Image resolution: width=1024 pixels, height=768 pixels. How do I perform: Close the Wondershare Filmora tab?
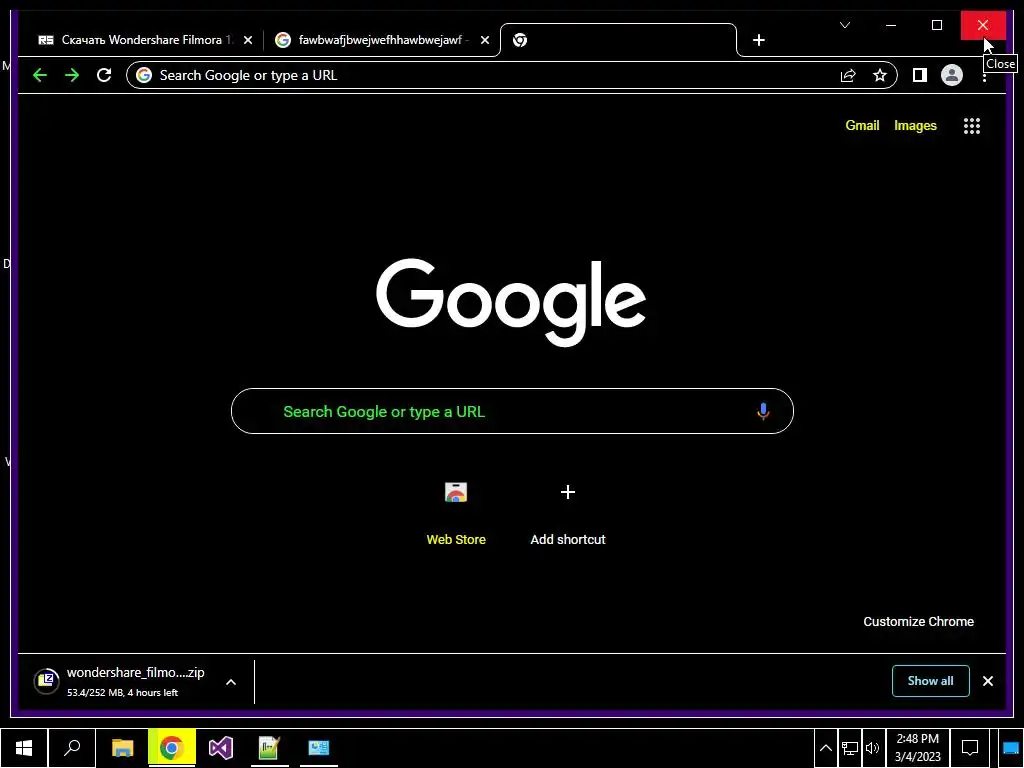tap(248, 40)
